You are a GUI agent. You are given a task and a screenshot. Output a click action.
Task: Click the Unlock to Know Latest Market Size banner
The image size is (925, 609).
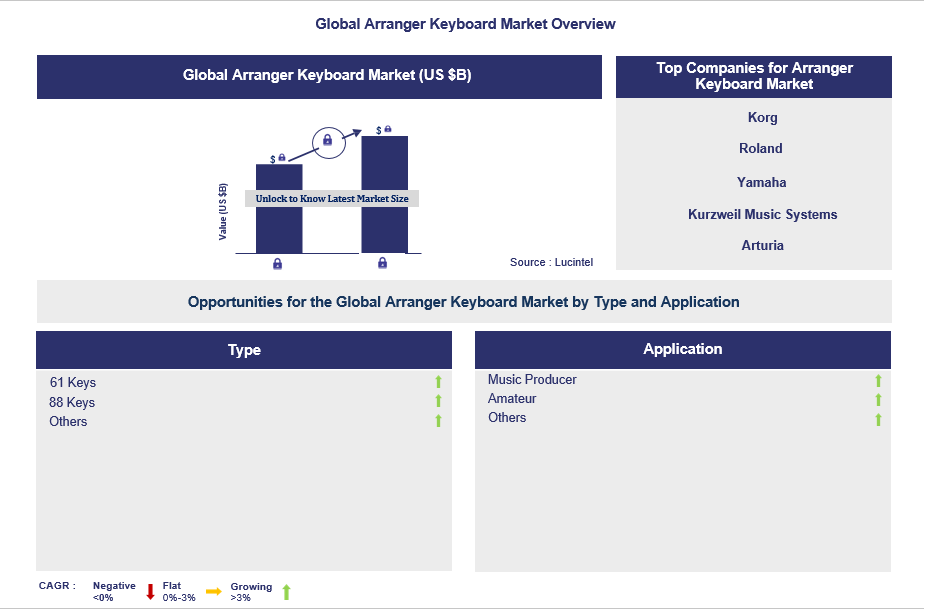point(332,198)
